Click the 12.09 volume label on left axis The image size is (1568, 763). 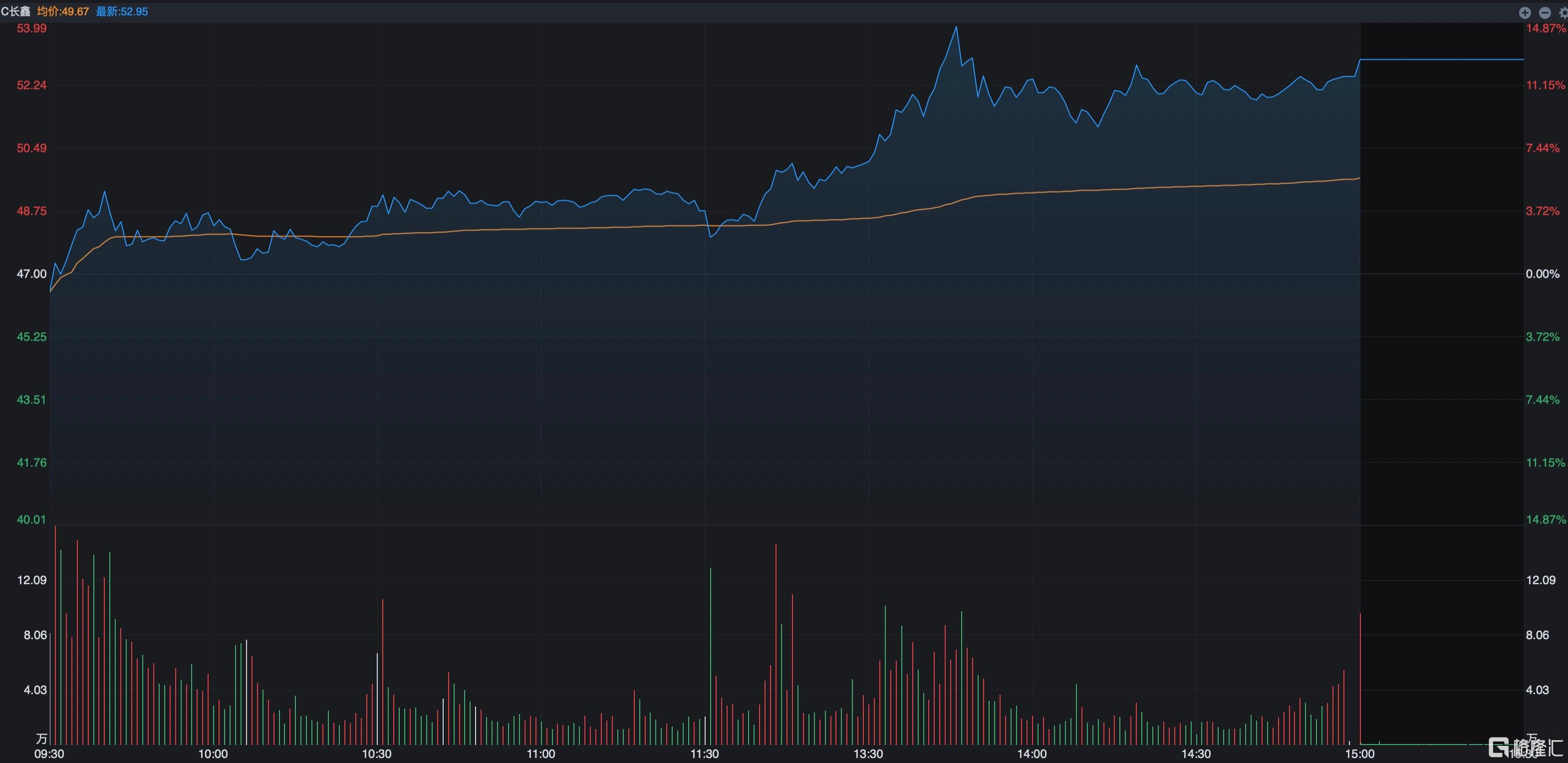coord(31,580)
